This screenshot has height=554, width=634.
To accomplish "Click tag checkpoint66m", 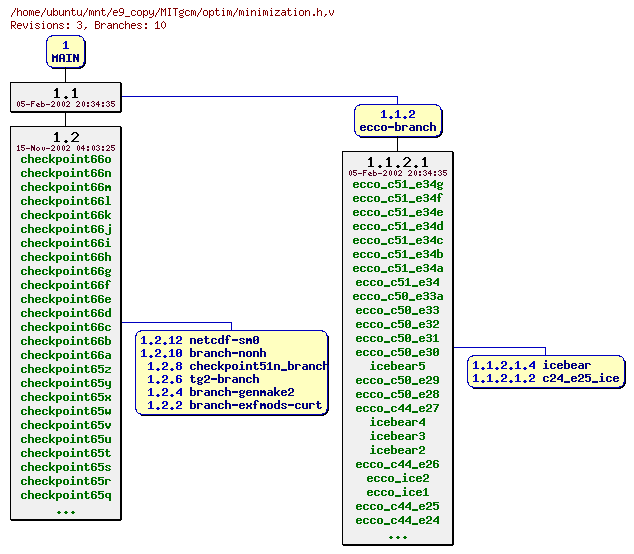I will pyautogui.click(x=66, y=187).
